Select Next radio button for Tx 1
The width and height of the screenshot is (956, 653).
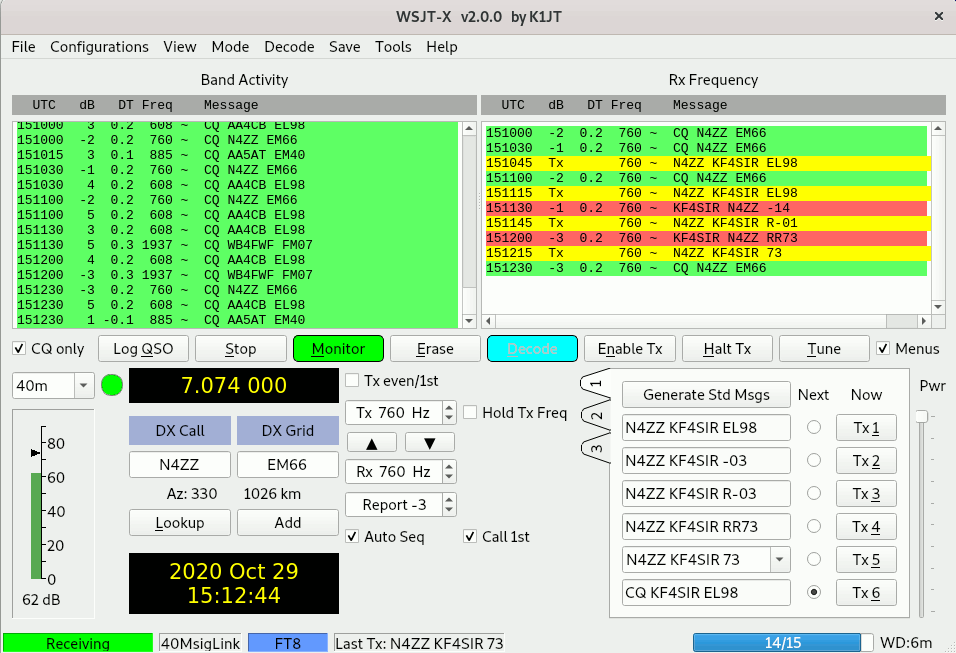[x=814, y=427]
